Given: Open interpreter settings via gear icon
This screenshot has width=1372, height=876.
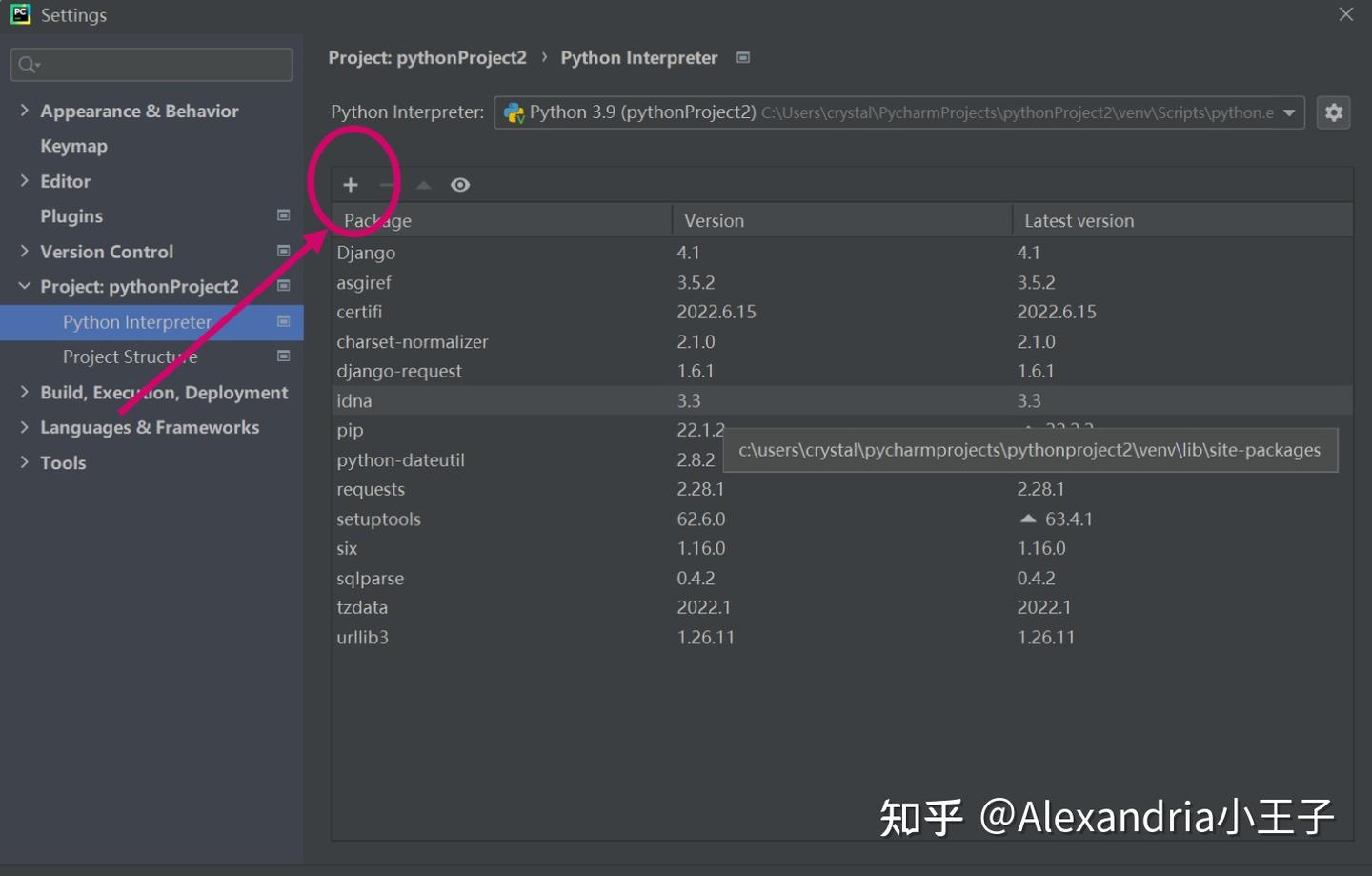Looking at the screenshot, I should coord(1333,112).
